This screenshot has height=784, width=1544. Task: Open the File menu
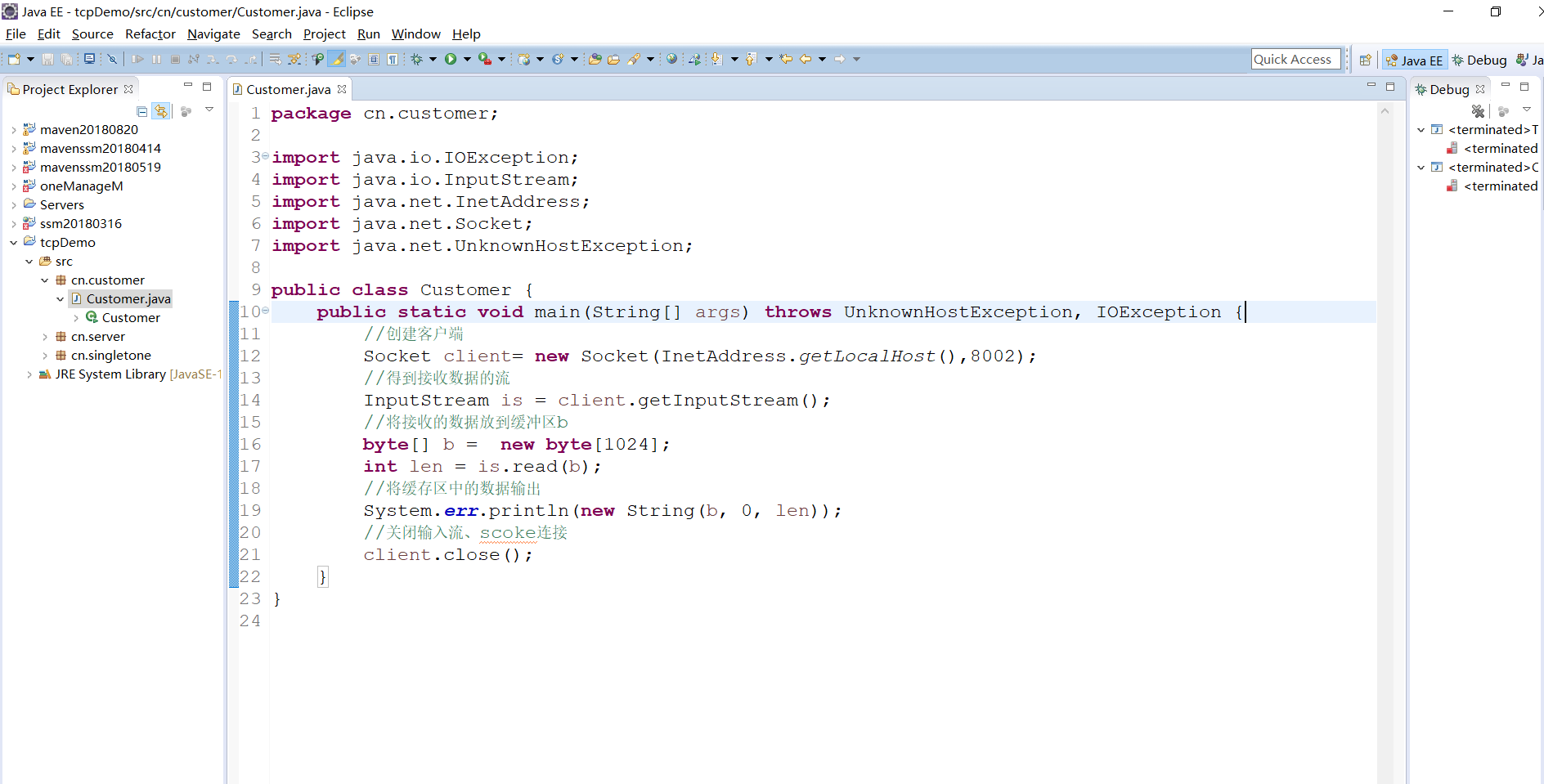[16, 34]
